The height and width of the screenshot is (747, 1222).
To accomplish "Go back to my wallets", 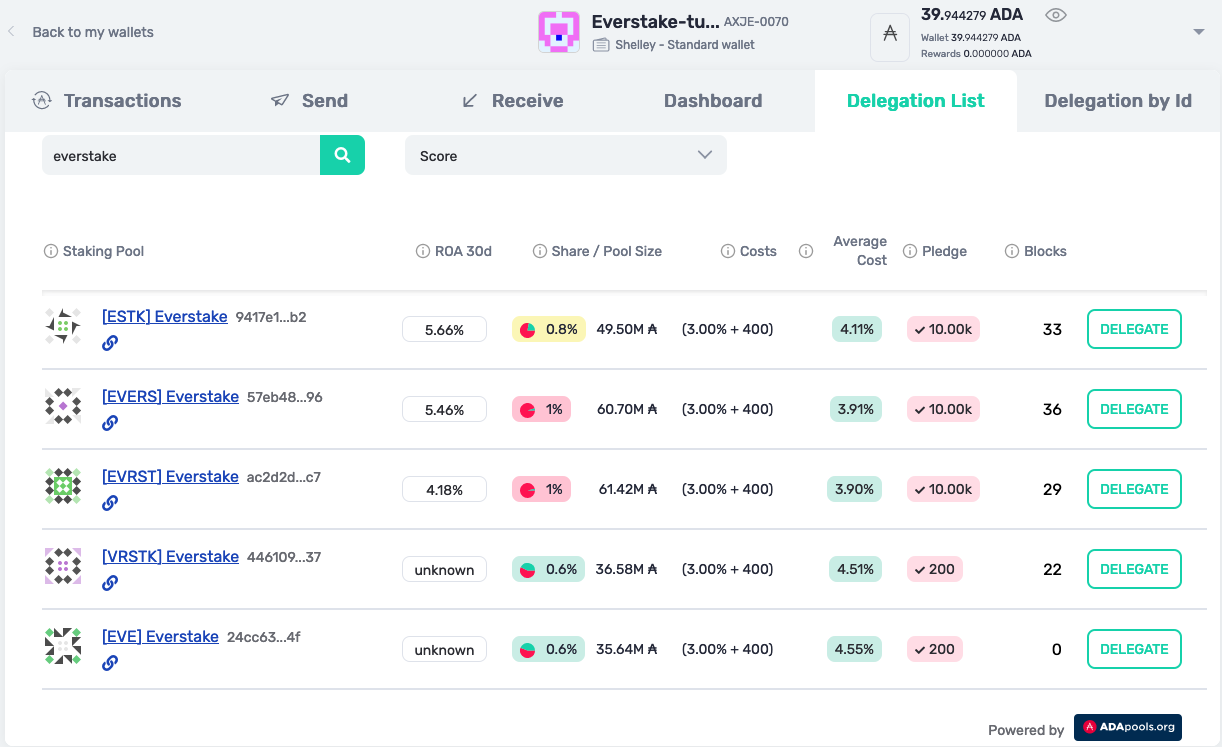I will pos(81,32).
